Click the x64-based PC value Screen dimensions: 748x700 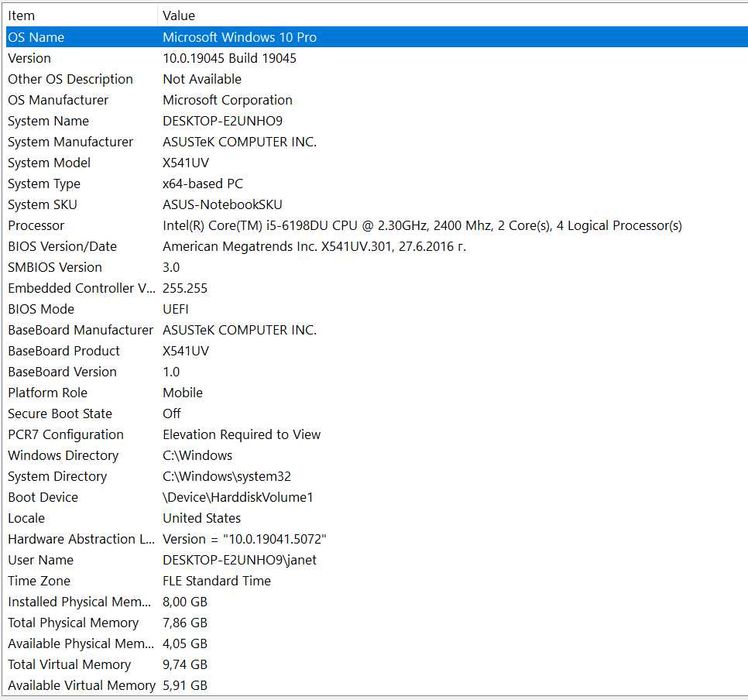tap(203, 184)
